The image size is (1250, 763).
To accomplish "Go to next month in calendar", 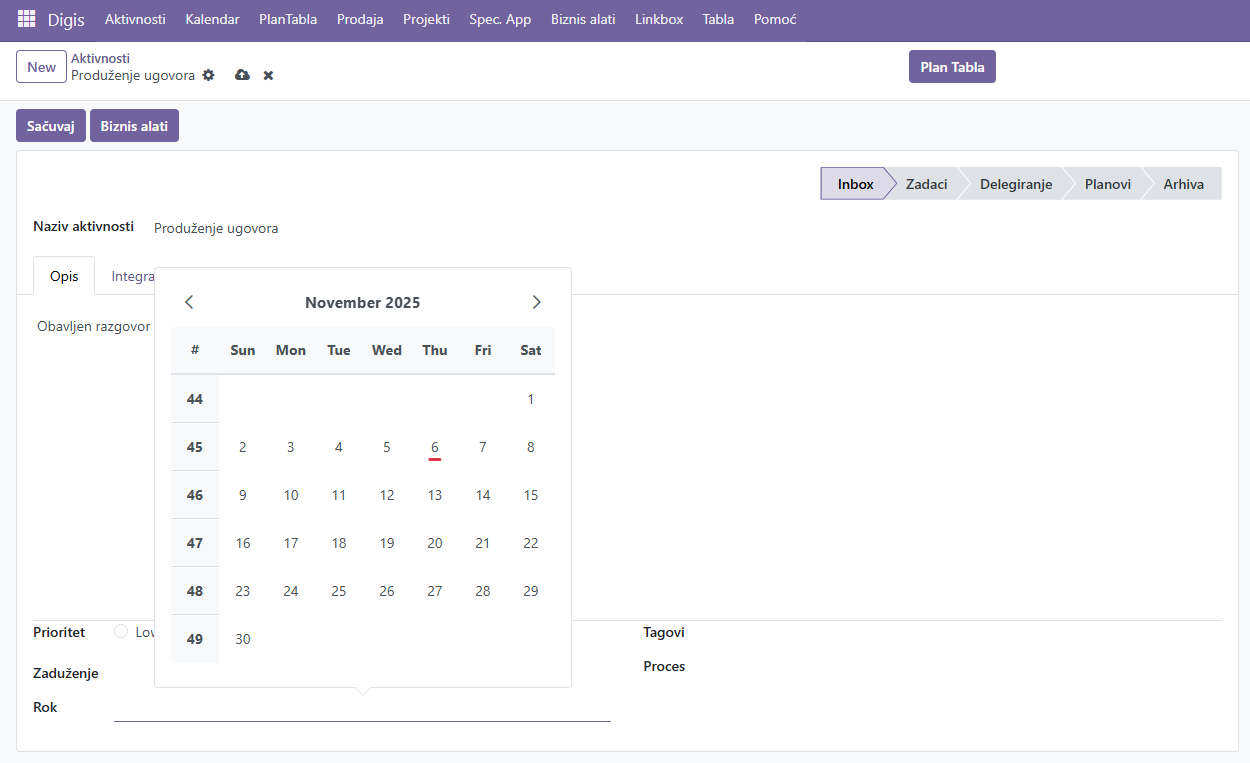I will click(x=536, y=302).
